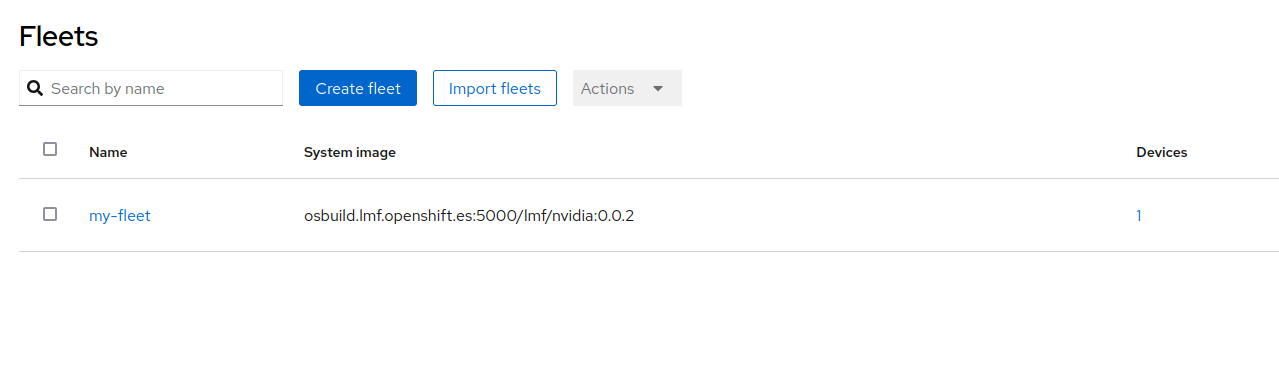This screenshot has height=381, width=1279.
Task: Tick the select-all checkbox in table header
Action: click(50, 149)
